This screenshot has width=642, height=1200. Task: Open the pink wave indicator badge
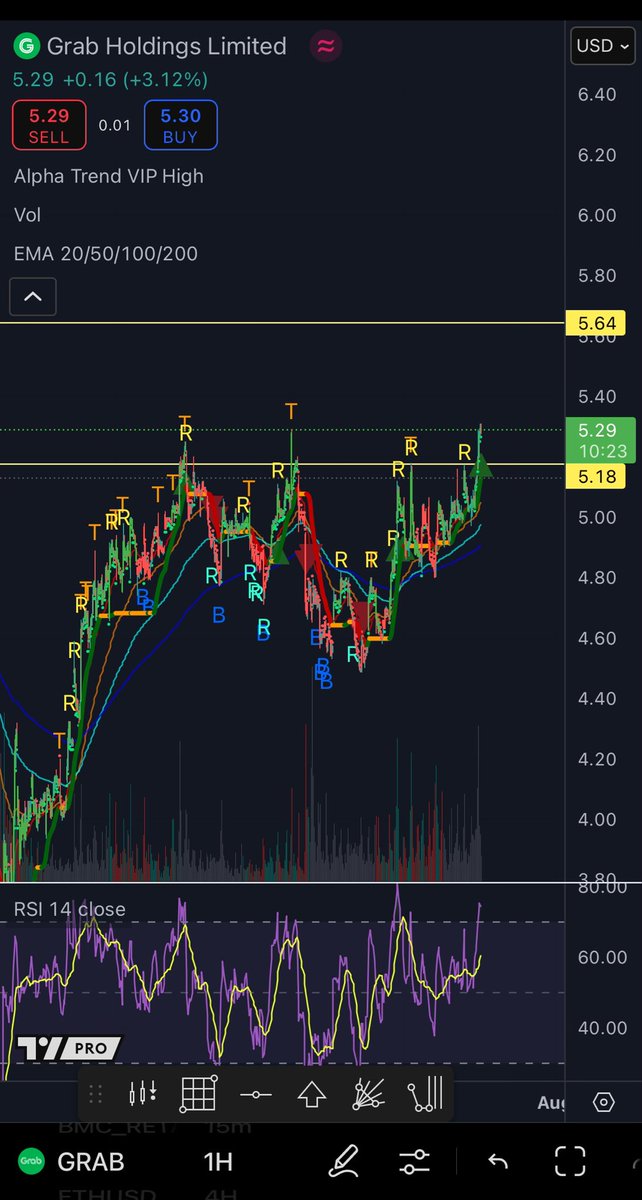(x=326, y=46)
